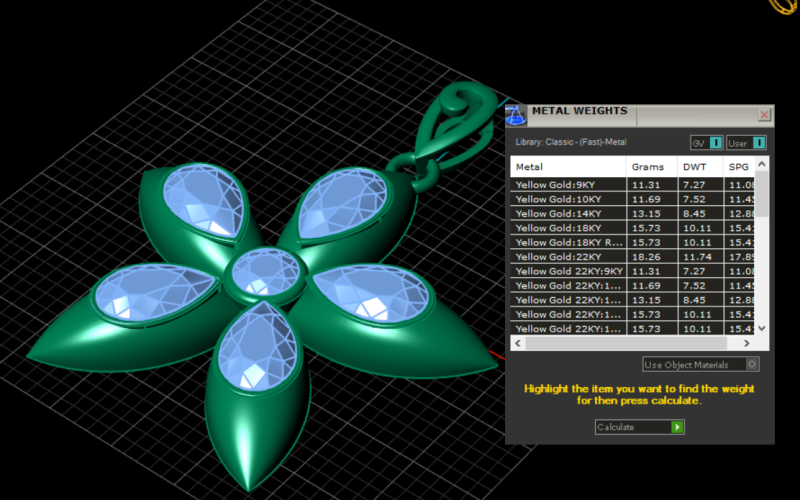Sort by the DWT column header
800x500 pixels.
pos(700,167)
